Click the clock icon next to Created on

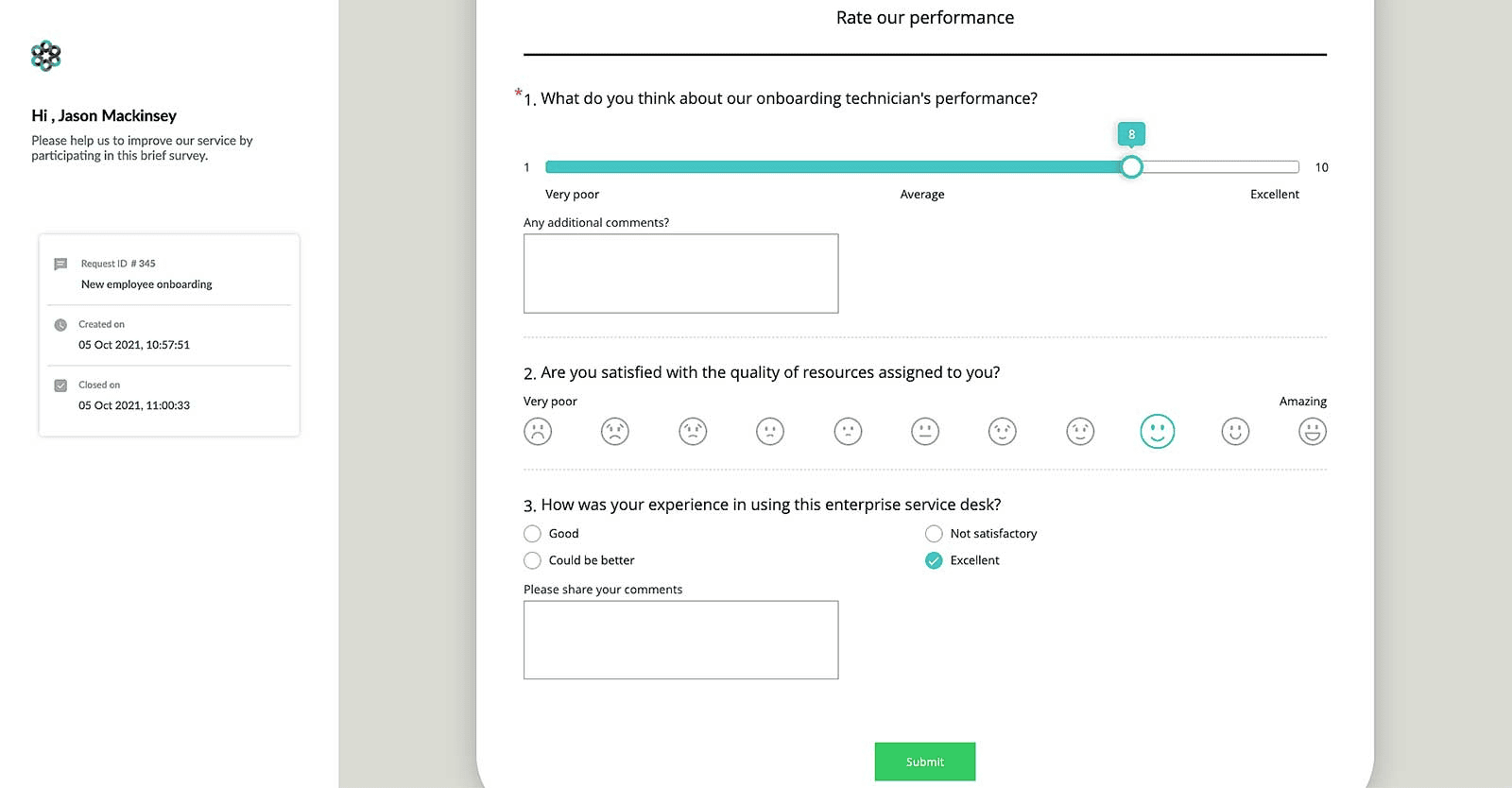[60, 324]
